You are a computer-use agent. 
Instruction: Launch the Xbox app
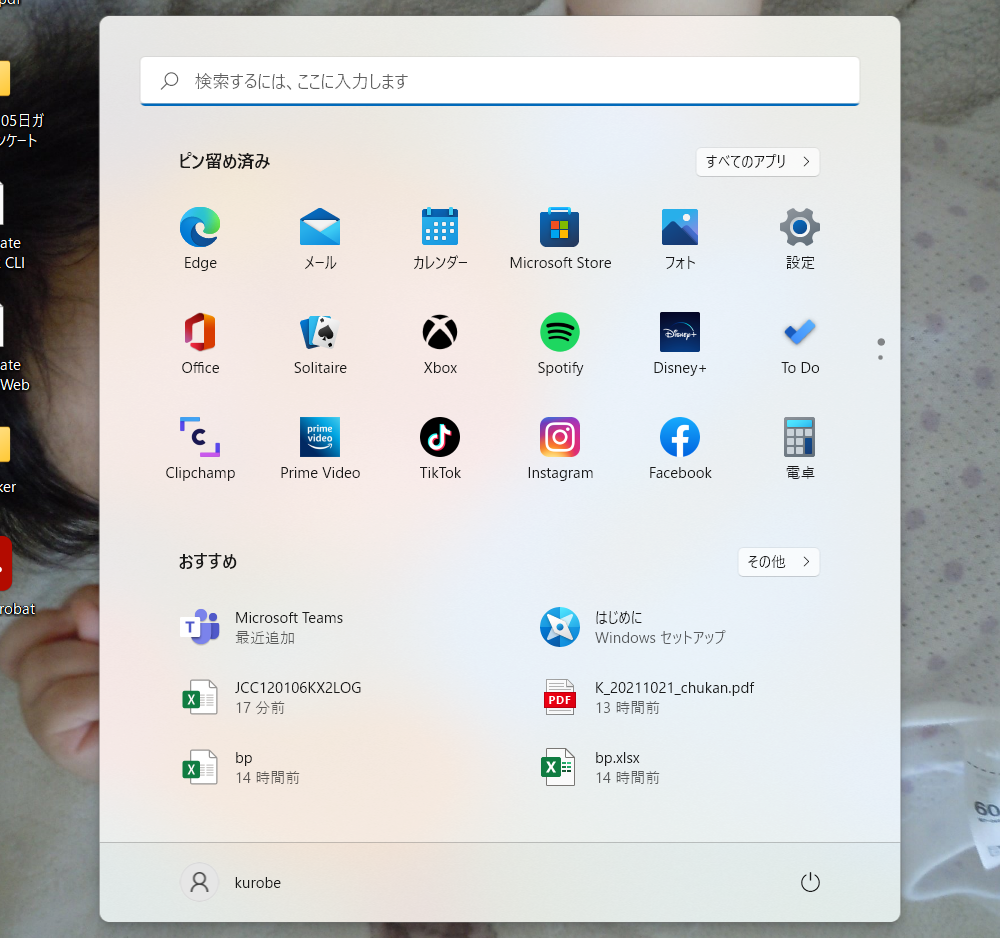(440, 344)
